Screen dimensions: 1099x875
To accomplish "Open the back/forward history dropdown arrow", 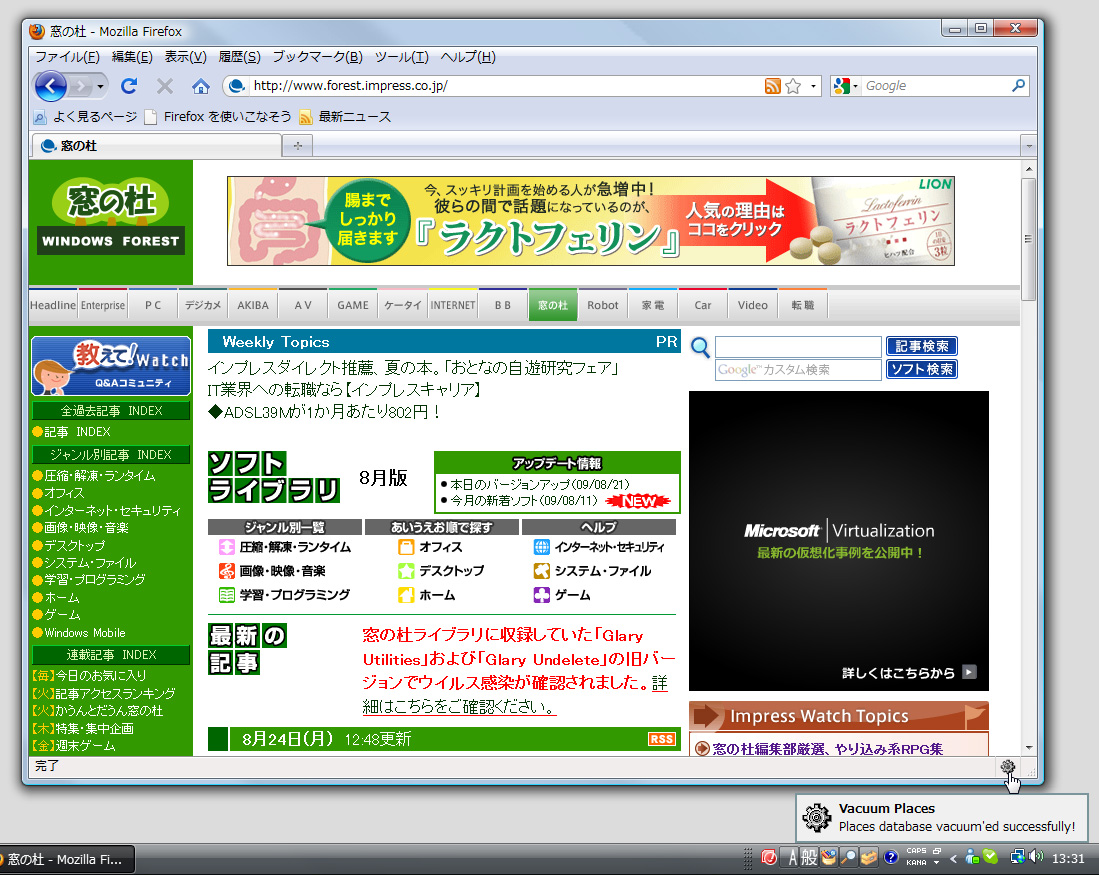I will coord(100,86).
